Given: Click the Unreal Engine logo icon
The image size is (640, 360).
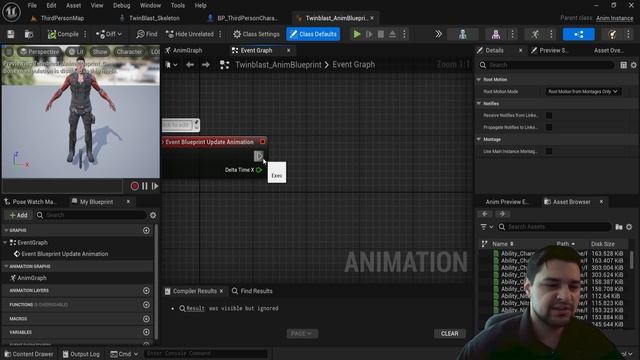Looking at the screenshot, I should coord(11,11).
